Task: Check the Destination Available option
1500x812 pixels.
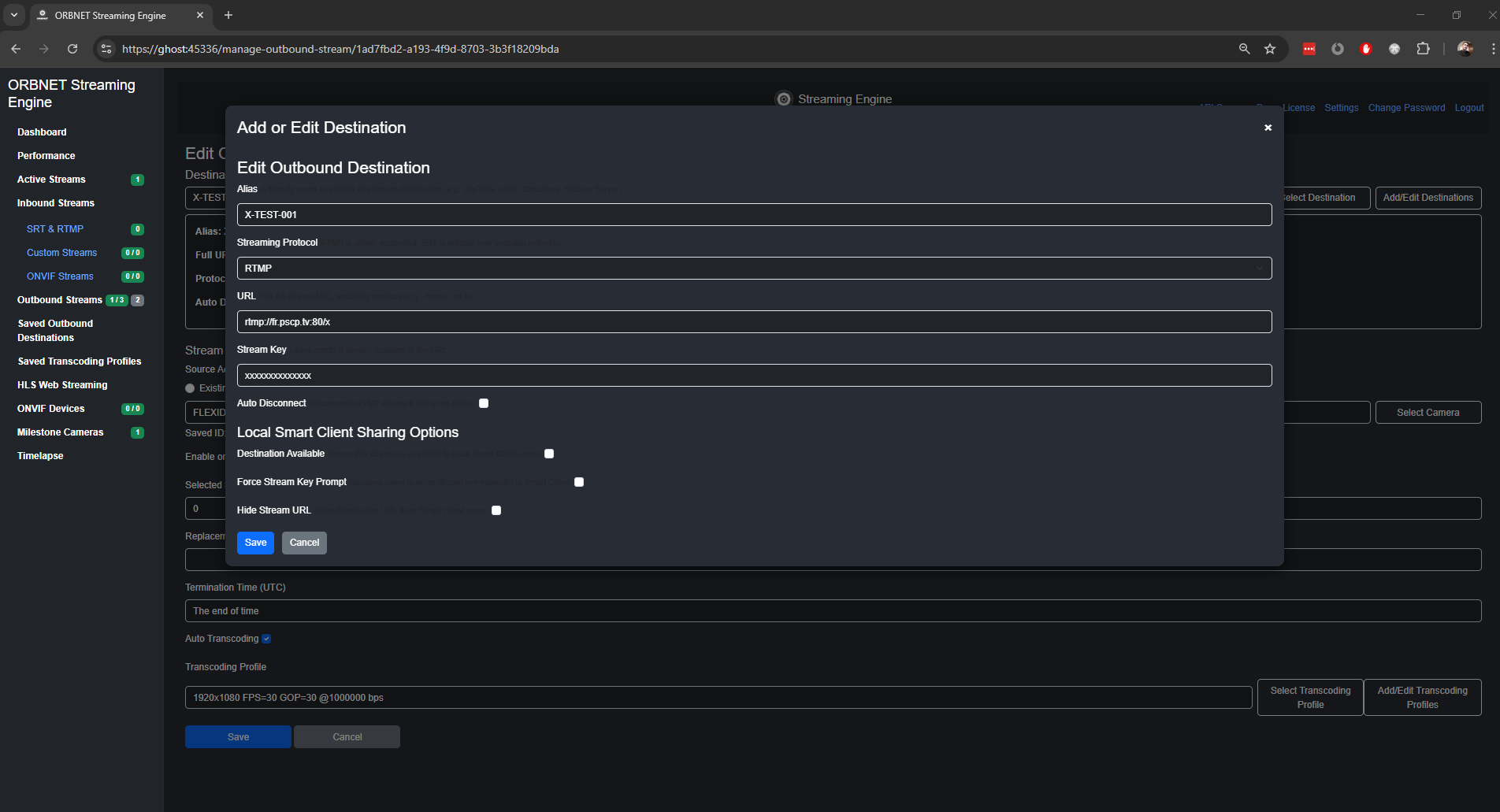Action: tap(549, 454)
